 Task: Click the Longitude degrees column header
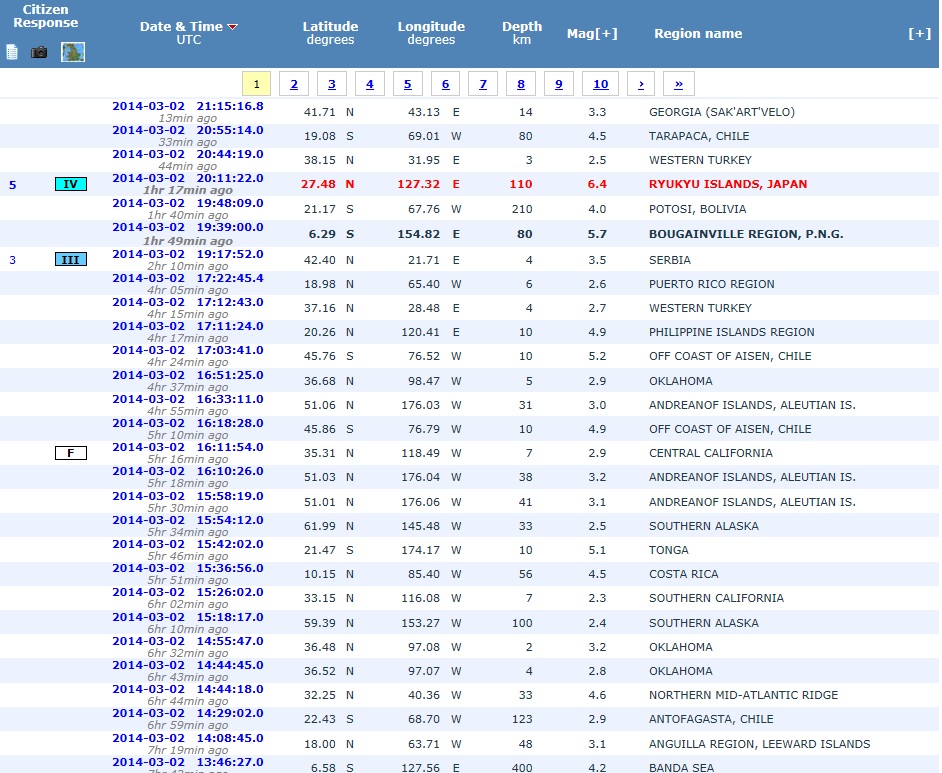point(431,33)
